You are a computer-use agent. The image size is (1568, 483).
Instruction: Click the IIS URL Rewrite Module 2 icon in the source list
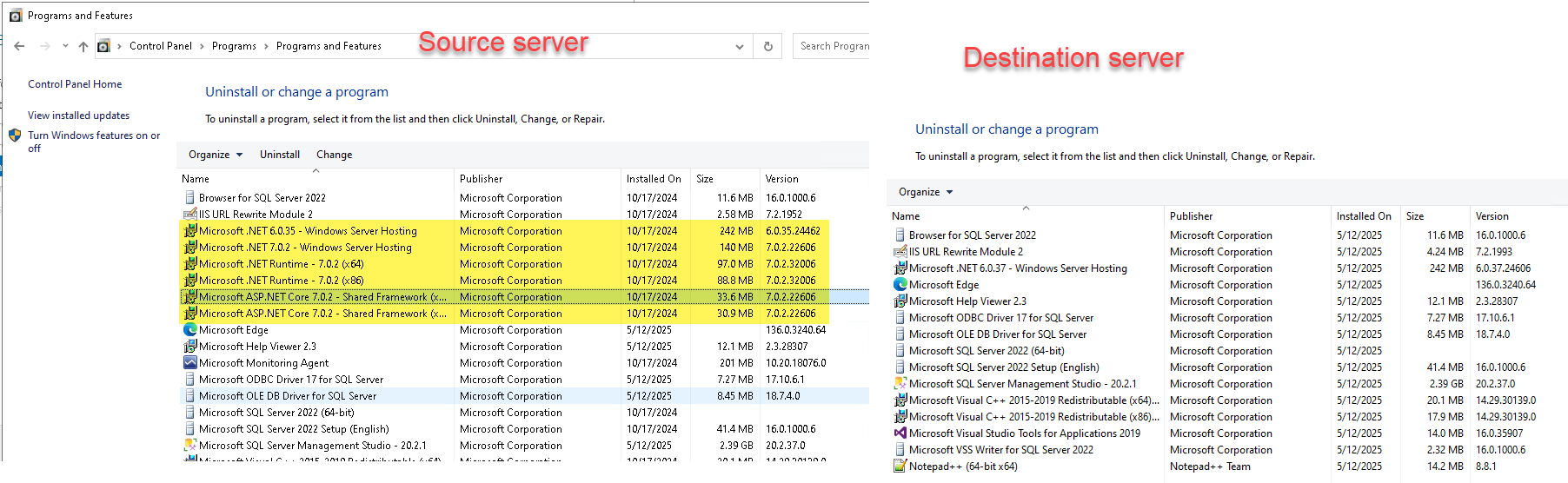pyautogui.click(x=190, y=215)
